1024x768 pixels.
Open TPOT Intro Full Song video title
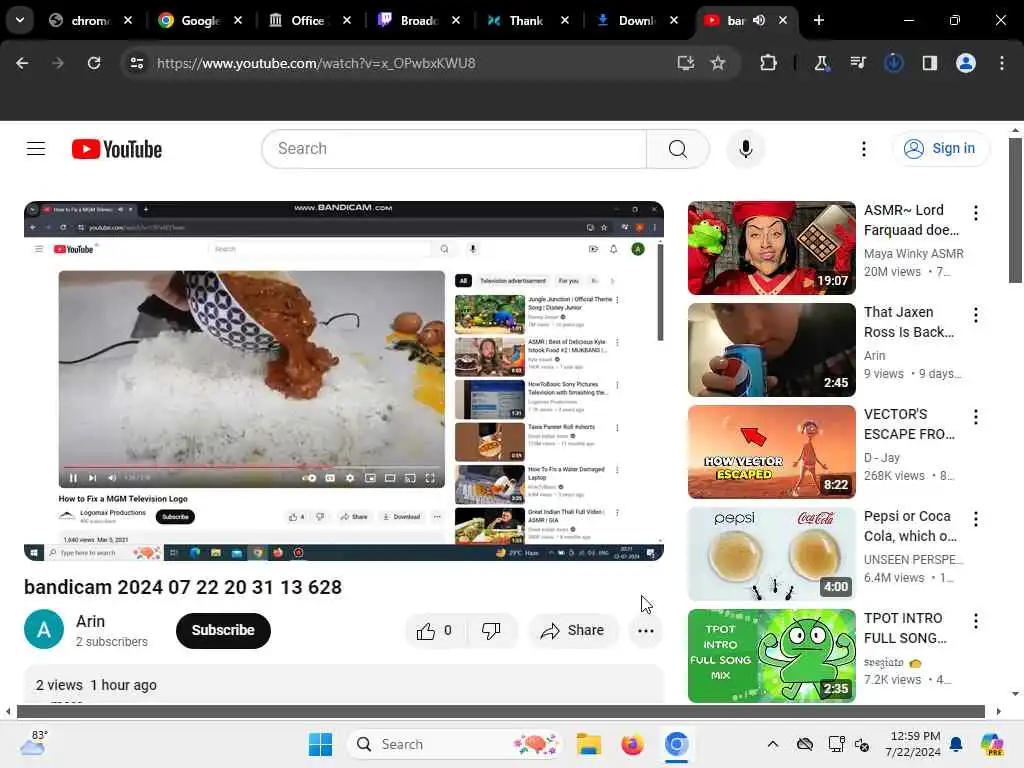905,628
